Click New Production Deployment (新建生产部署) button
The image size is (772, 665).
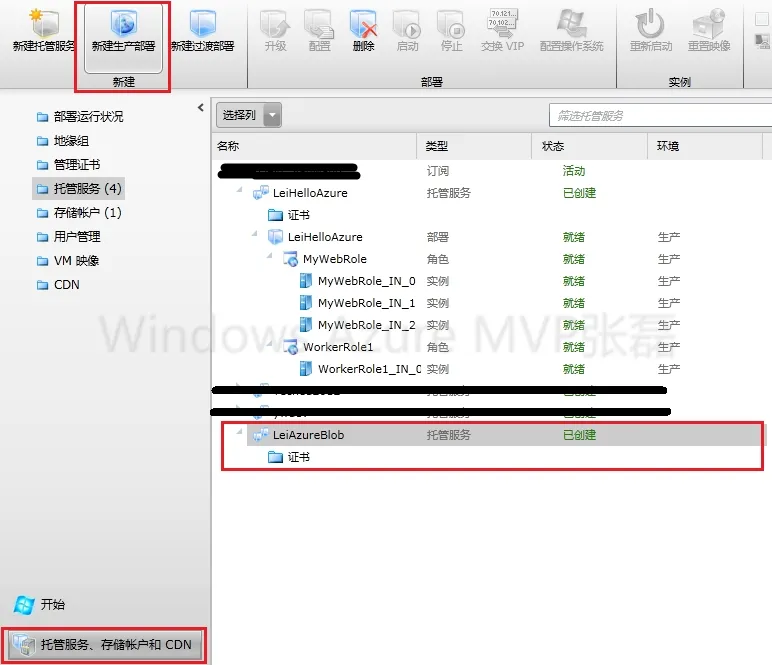point(123,37)
